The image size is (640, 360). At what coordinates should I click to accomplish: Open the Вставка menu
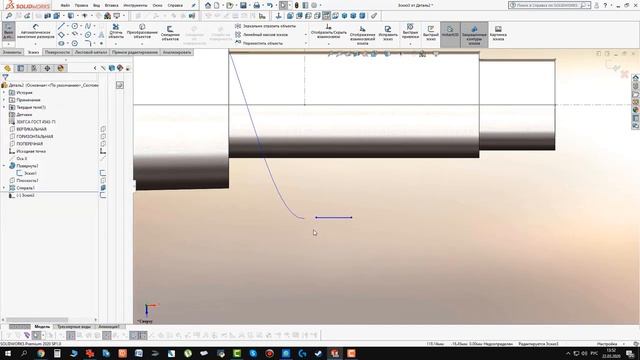111,6
